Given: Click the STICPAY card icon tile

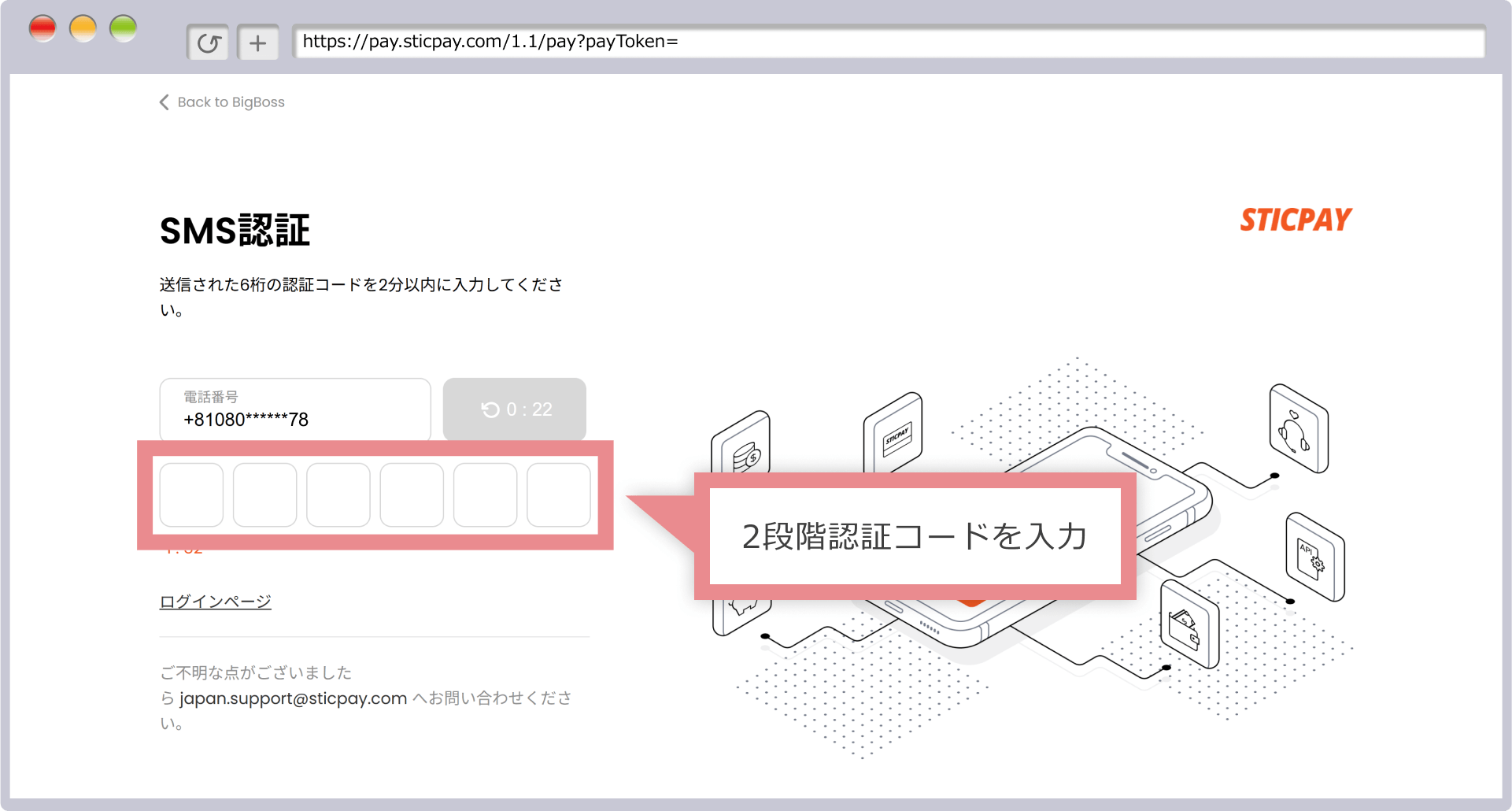Looking at the screenshot, I should coord(893,434).
